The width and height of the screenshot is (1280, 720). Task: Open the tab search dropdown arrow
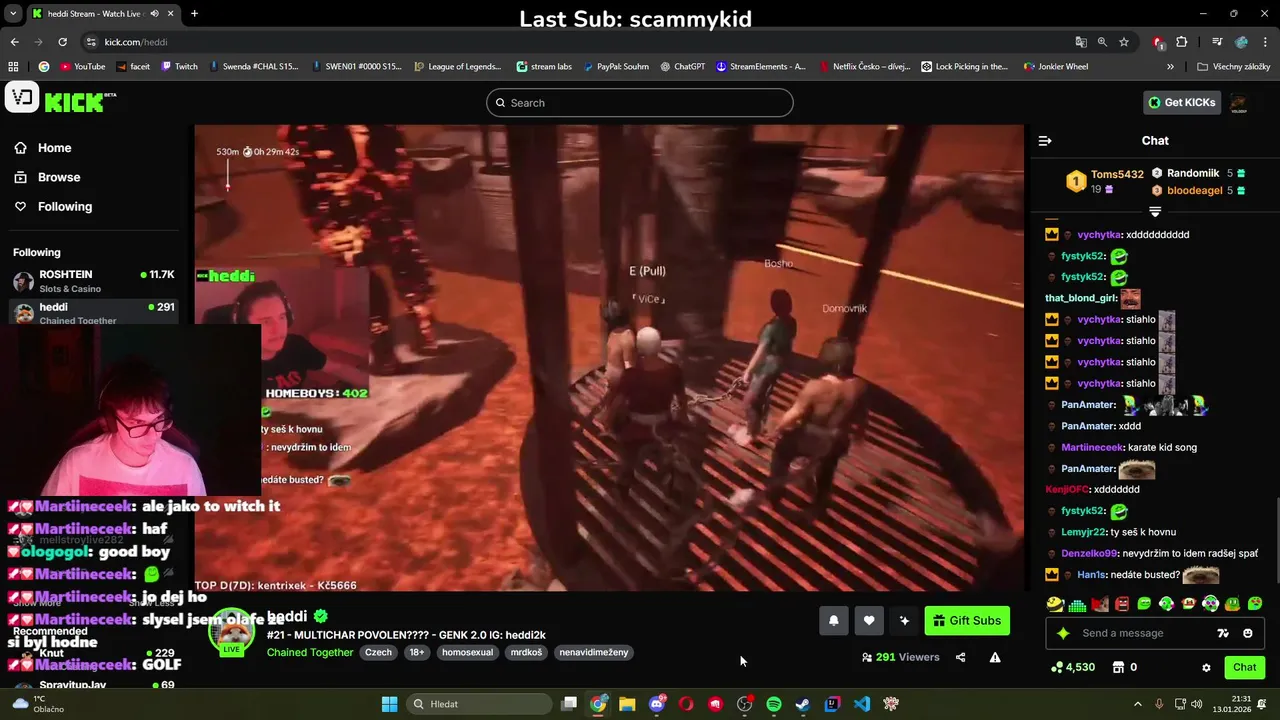pos(13,14)
